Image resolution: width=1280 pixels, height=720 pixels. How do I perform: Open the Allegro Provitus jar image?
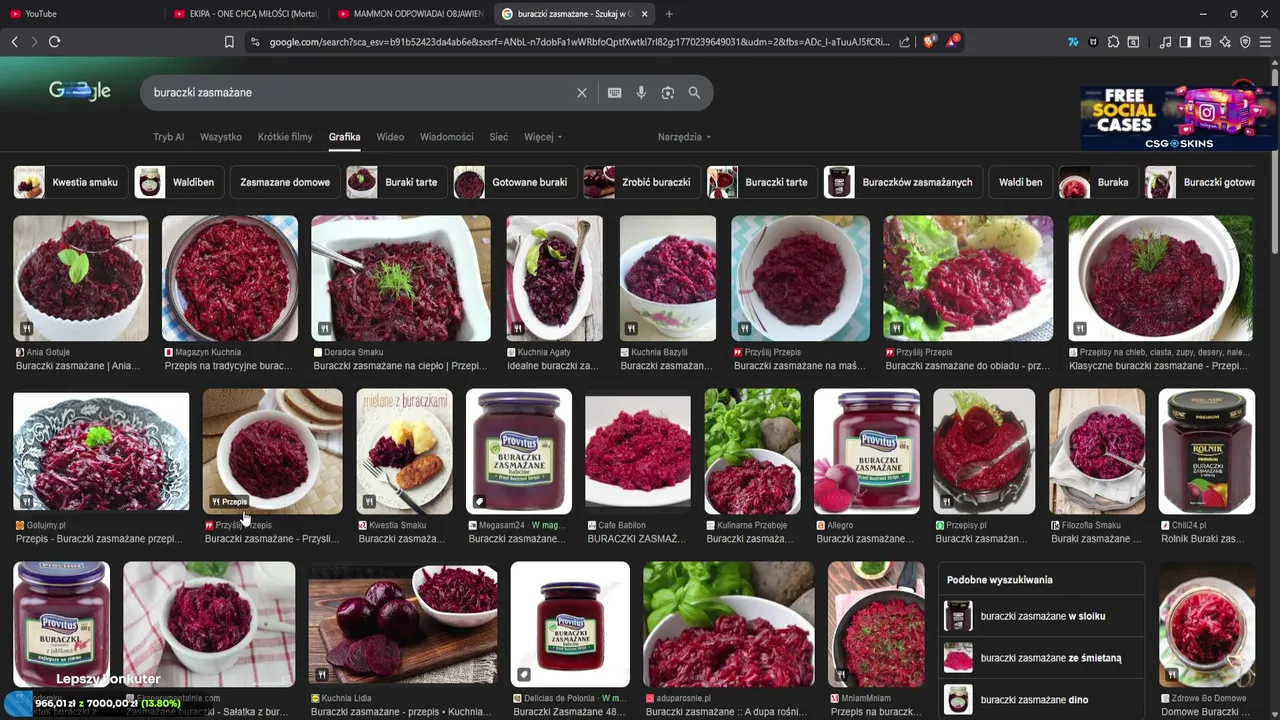(x=867, y=451)
